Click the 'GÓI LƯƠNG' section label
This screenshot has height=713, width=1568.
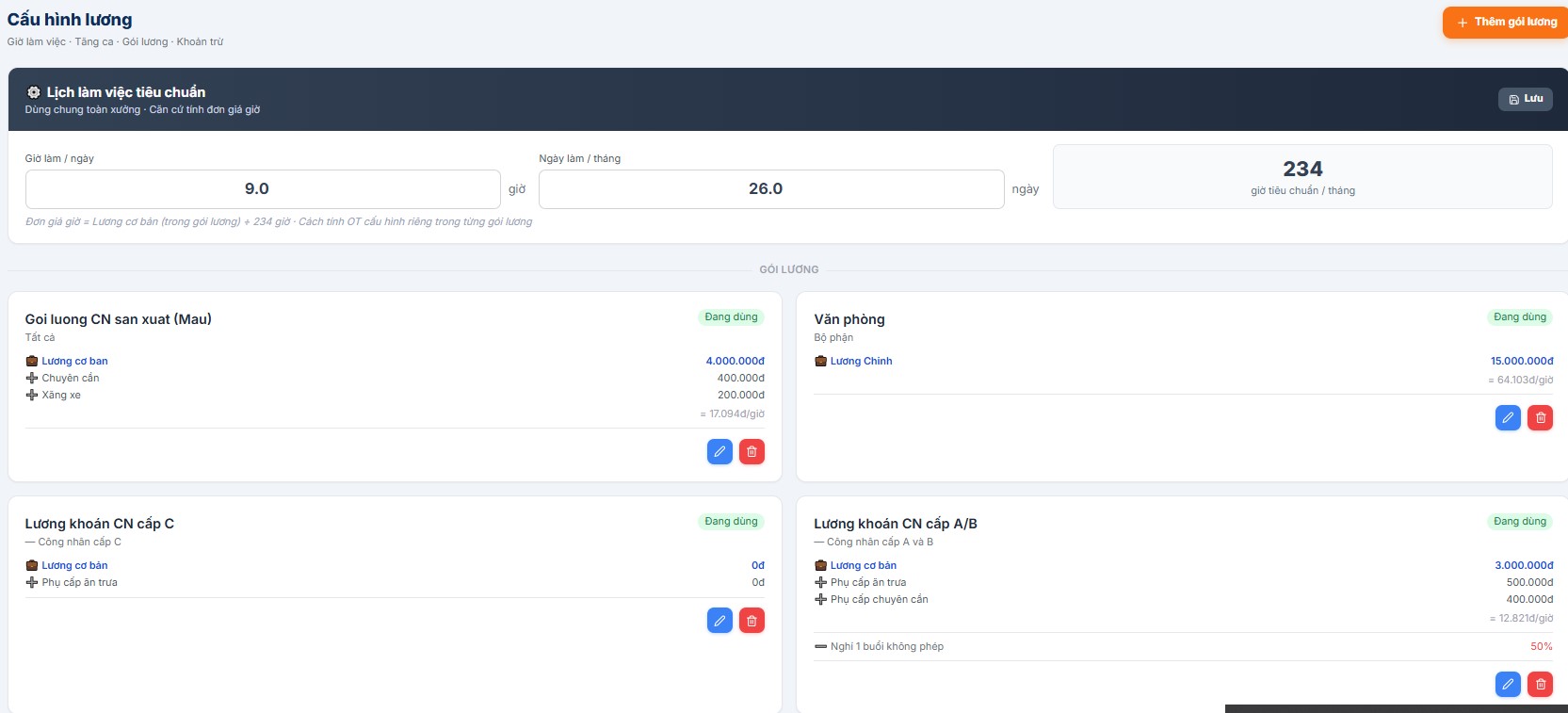pyautogui.click(x=789, y=269)
